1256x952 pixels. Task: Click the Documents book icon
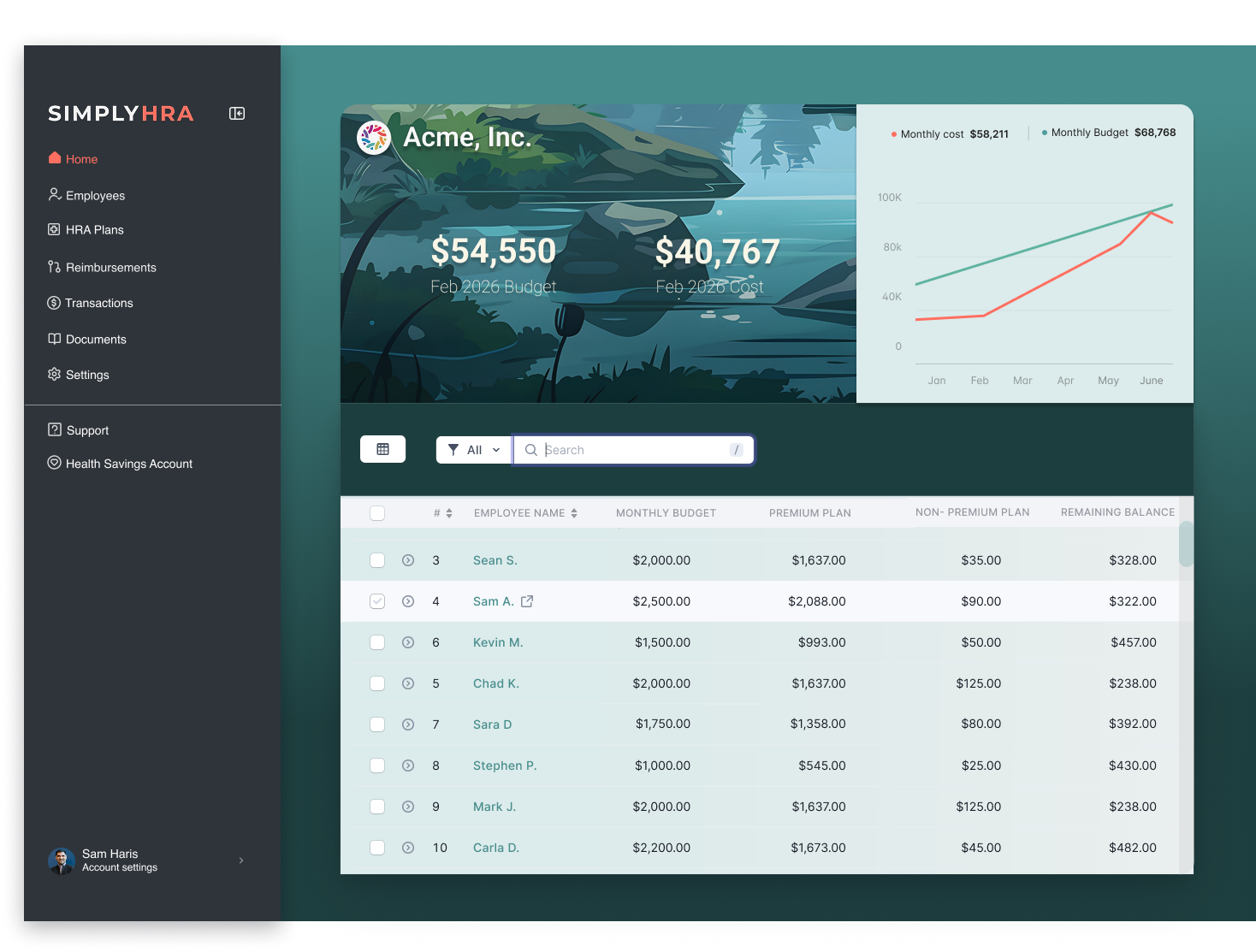click(54, 339)
